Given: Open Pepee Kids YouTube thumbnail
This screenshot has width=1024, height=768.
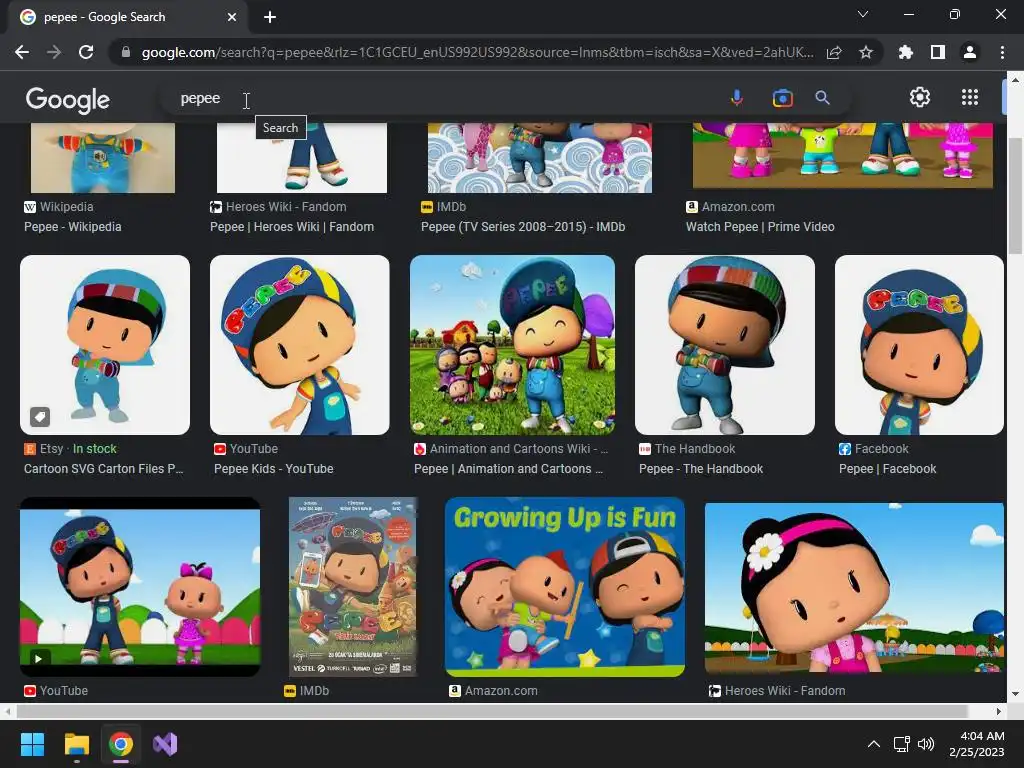Looking at the screenshot, I should tap(300, 345).
